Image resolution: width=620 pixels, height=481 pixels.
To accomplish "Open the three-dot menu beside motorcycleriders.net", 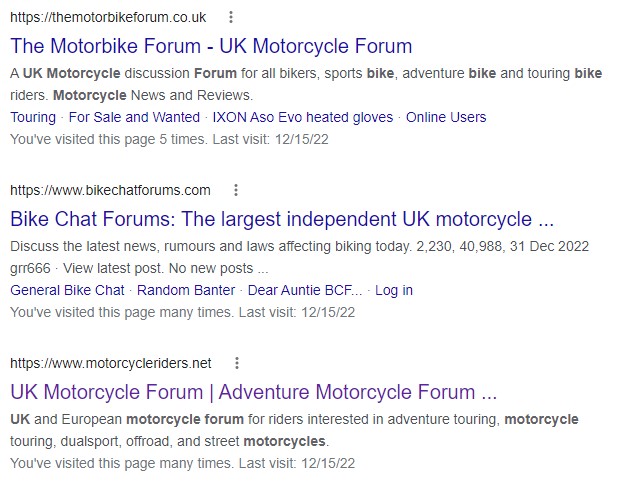I will coord(236,363).
